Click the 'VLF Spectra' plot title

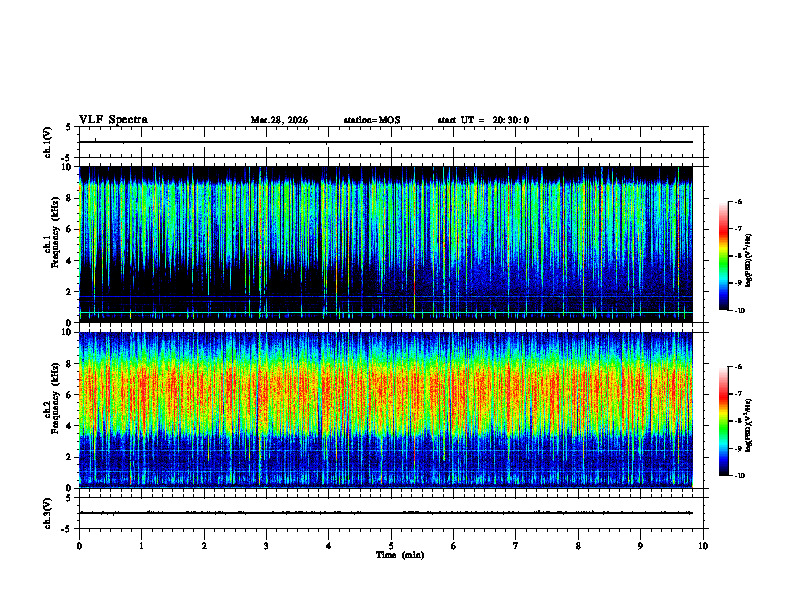click(x=113, y=120)
